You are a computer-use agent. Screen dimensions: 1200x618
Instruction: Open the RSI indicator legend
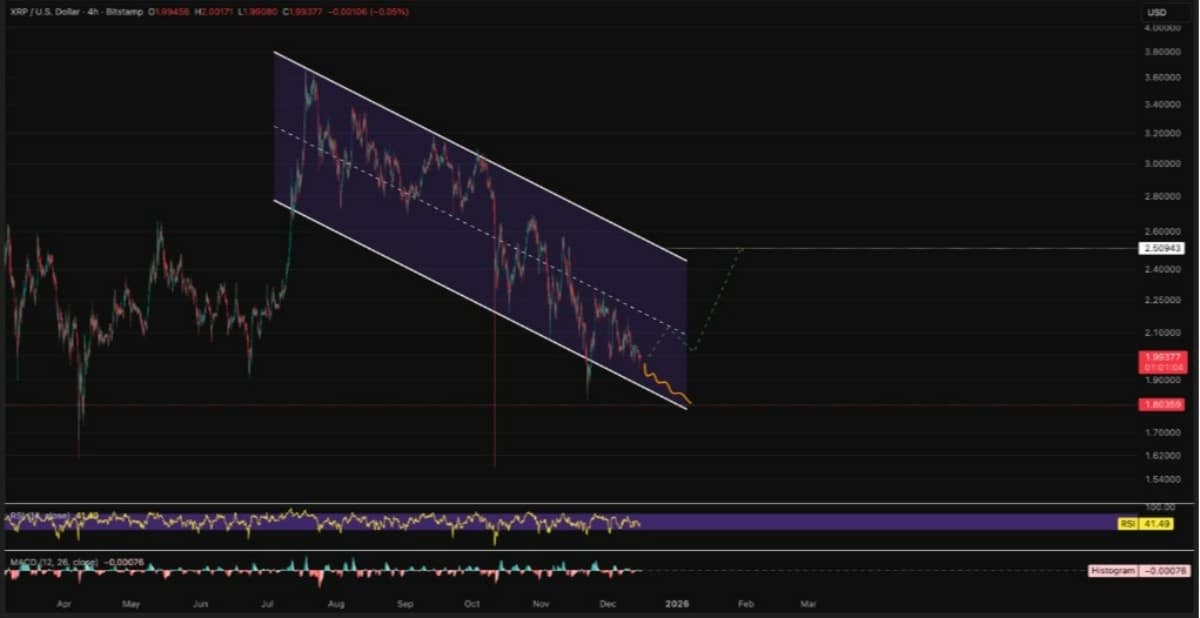pos(40,516)
